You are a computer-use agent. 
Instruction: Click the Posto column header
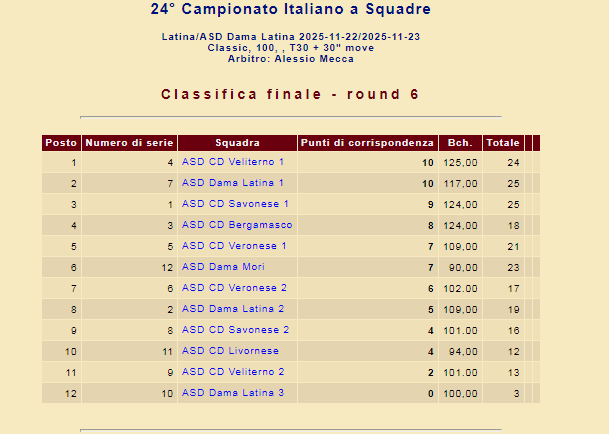click(61, 143)
